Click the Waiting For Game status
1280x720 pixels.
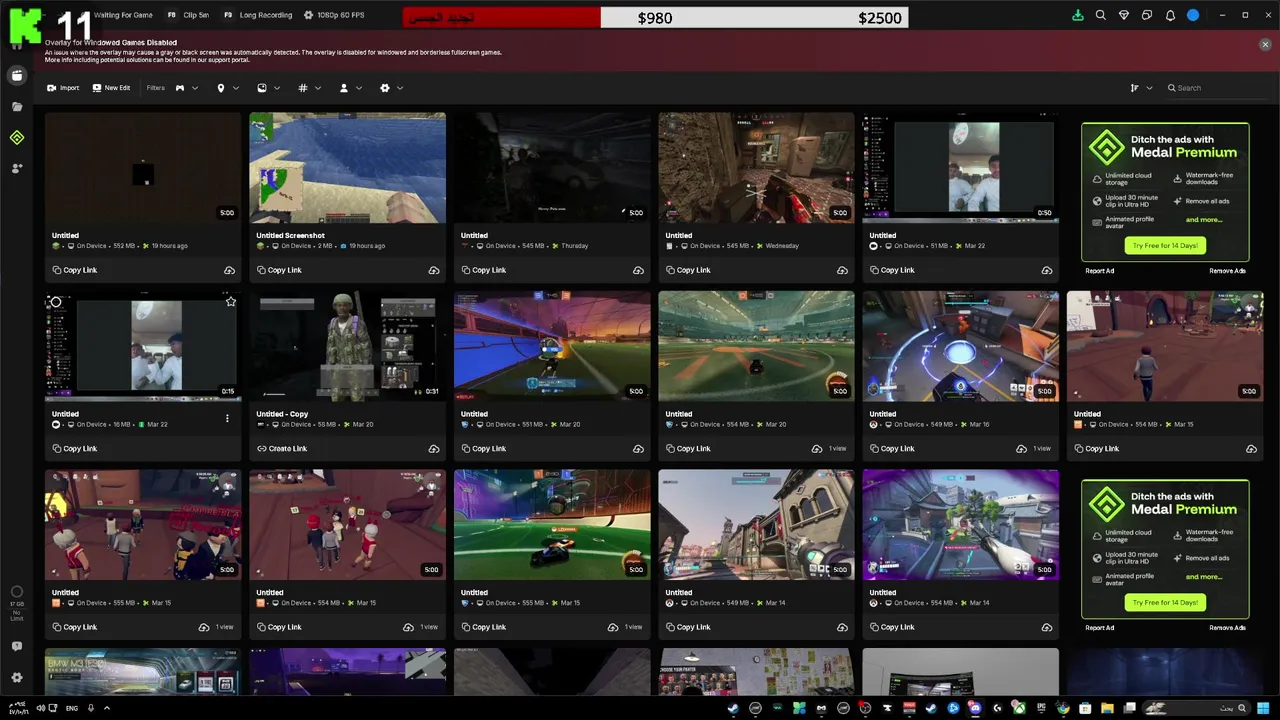[x=123, y=15]
